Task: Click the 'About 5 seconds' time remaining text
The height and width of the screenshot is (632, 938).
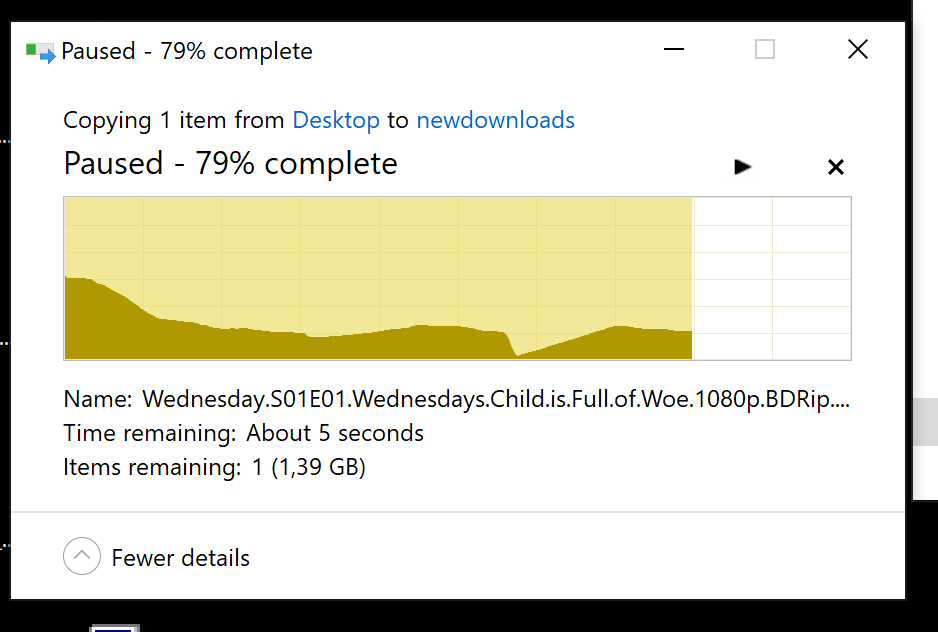Action: 335,433
